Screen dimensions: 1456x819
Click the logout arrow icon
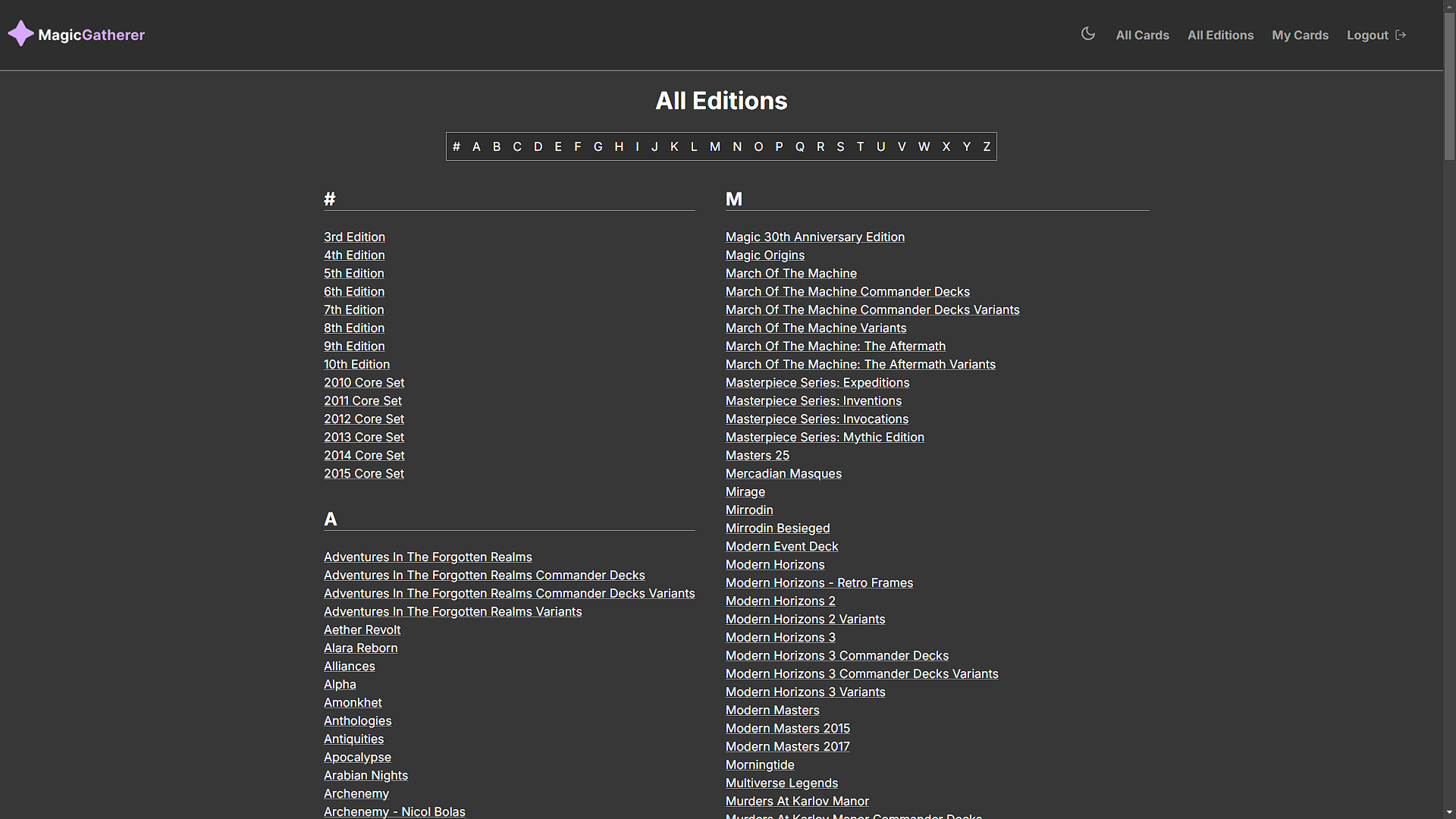click(x=1401, y=35)
